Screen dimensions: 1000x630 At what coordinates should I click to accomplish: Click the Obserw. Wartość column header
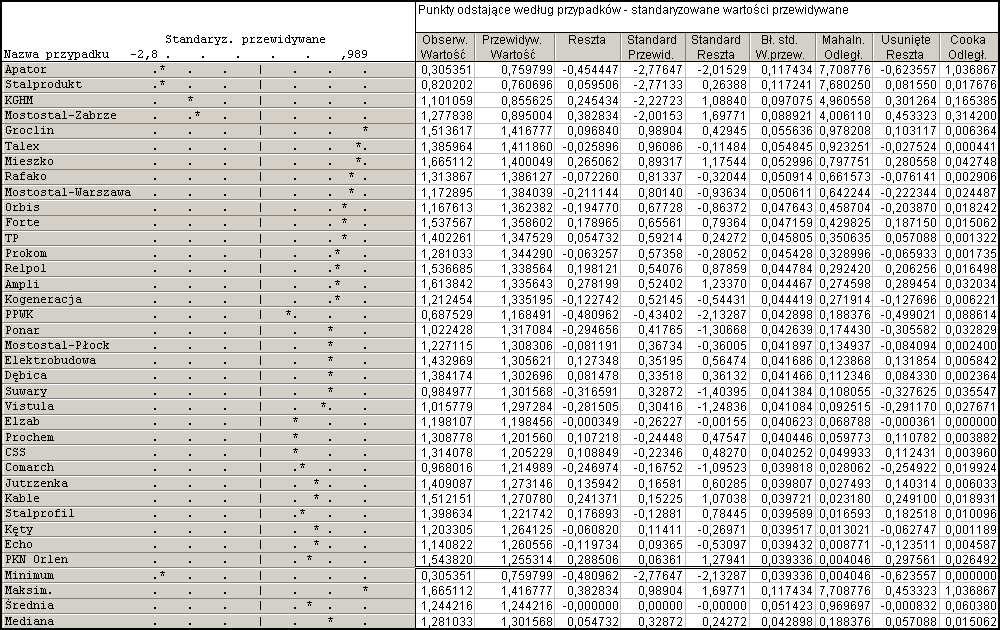[444, 47]
